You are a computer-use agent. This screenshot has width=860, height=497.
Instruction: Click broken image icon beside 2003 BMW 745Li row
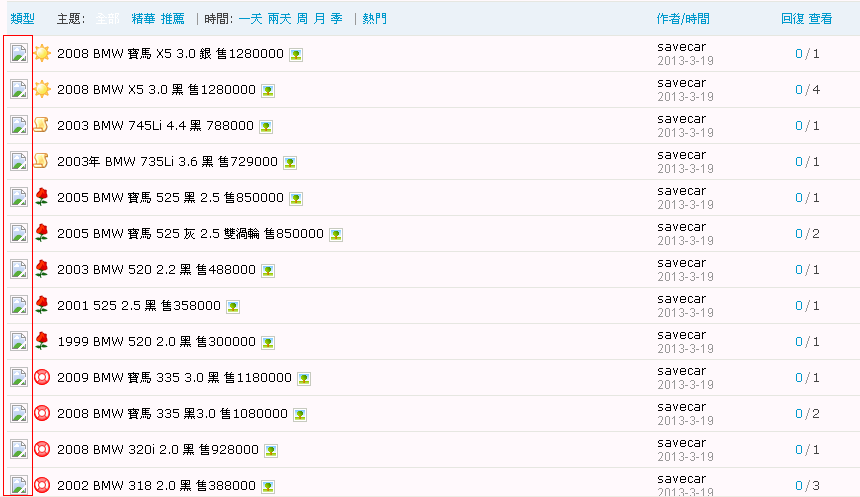pos(19,126)
